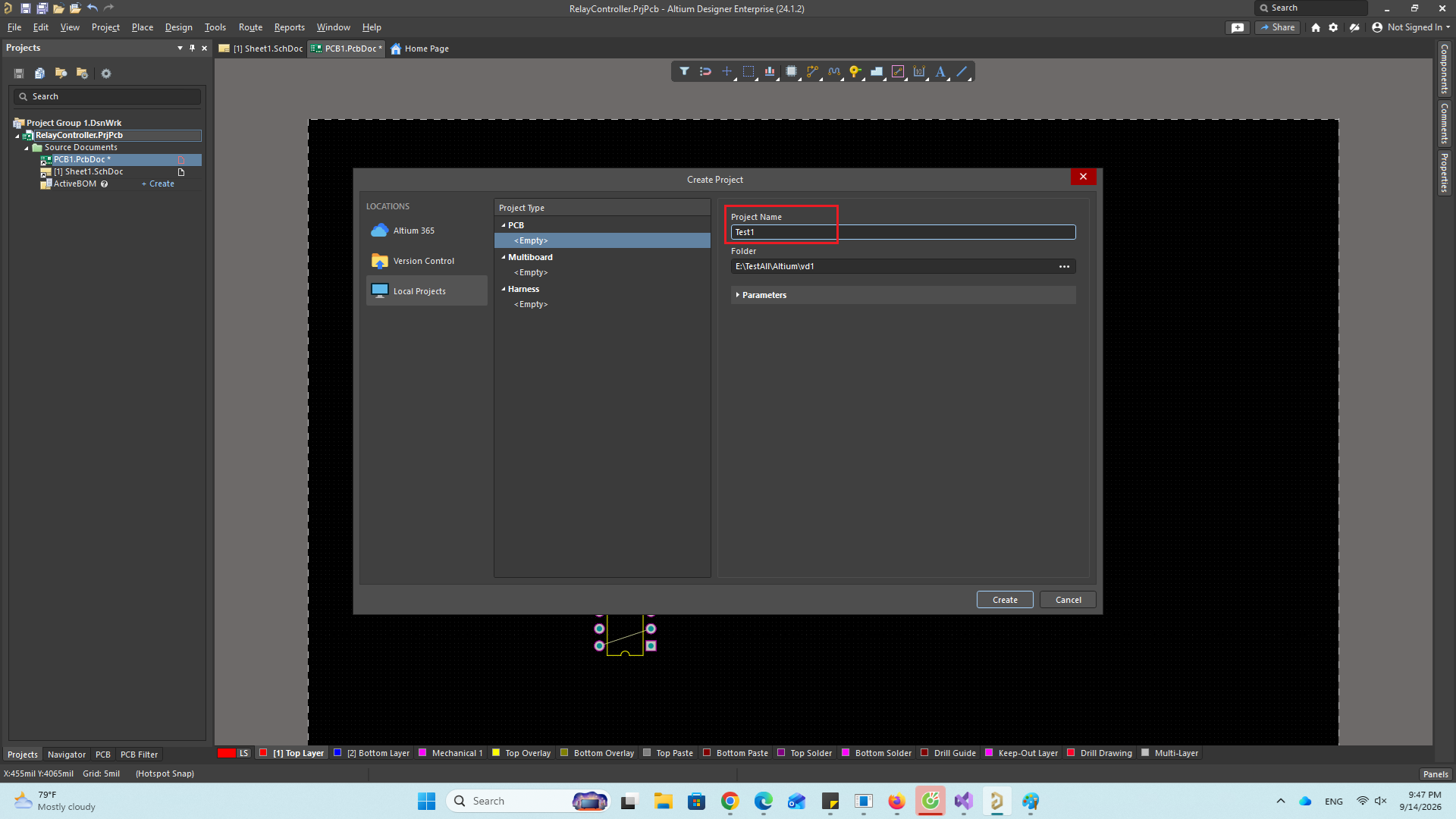The height and width of the screenshot is (819, 1456).
Task: Open the snap options magnet icon
Action: (705, 71)
